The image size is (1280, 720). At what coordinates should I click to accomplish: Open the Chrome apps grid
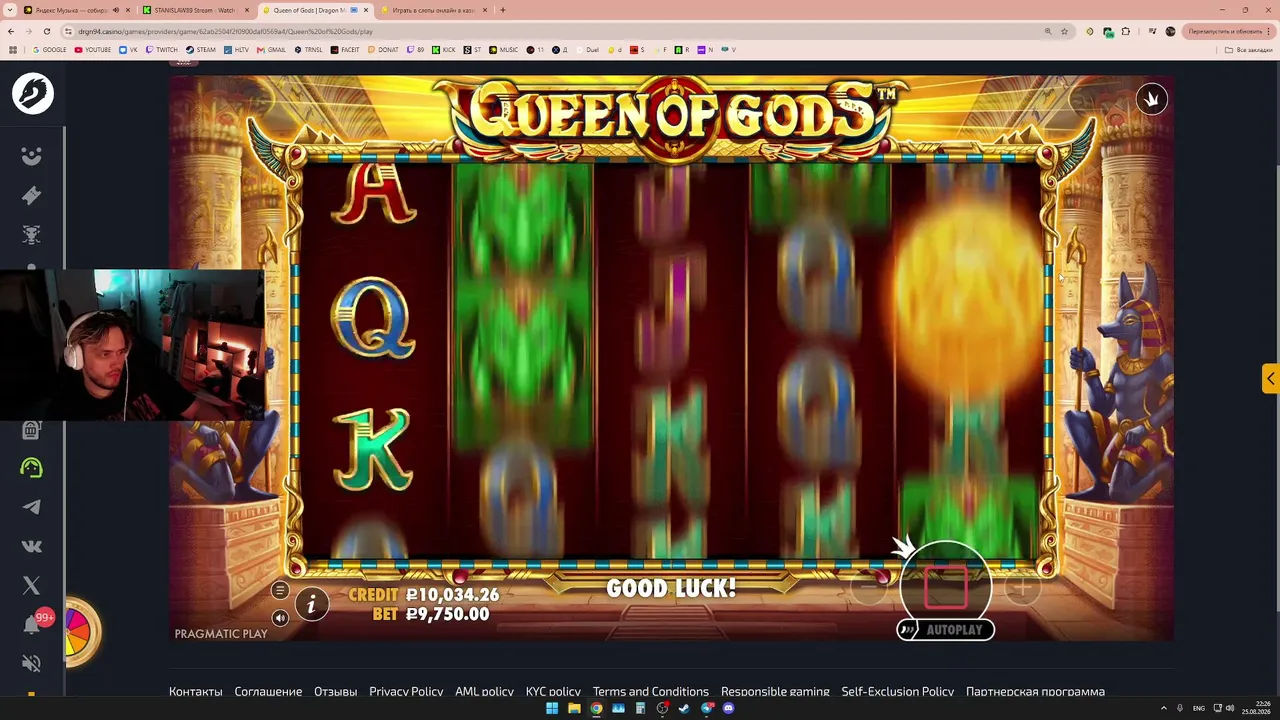click(13, 50)
